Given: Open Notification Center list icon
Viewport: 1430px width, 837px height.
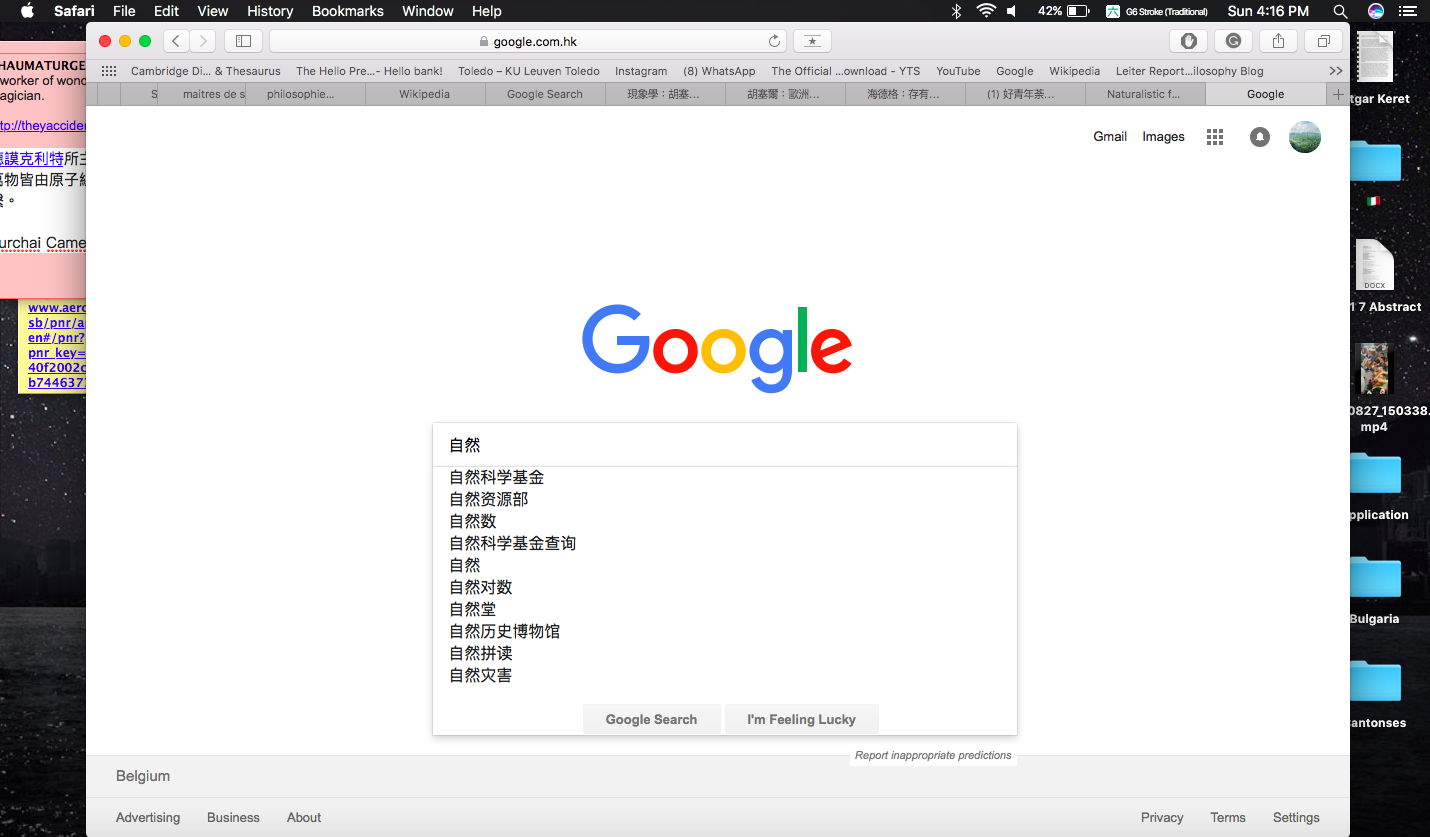Looking at the screenshot, I should coord(1410,11).
